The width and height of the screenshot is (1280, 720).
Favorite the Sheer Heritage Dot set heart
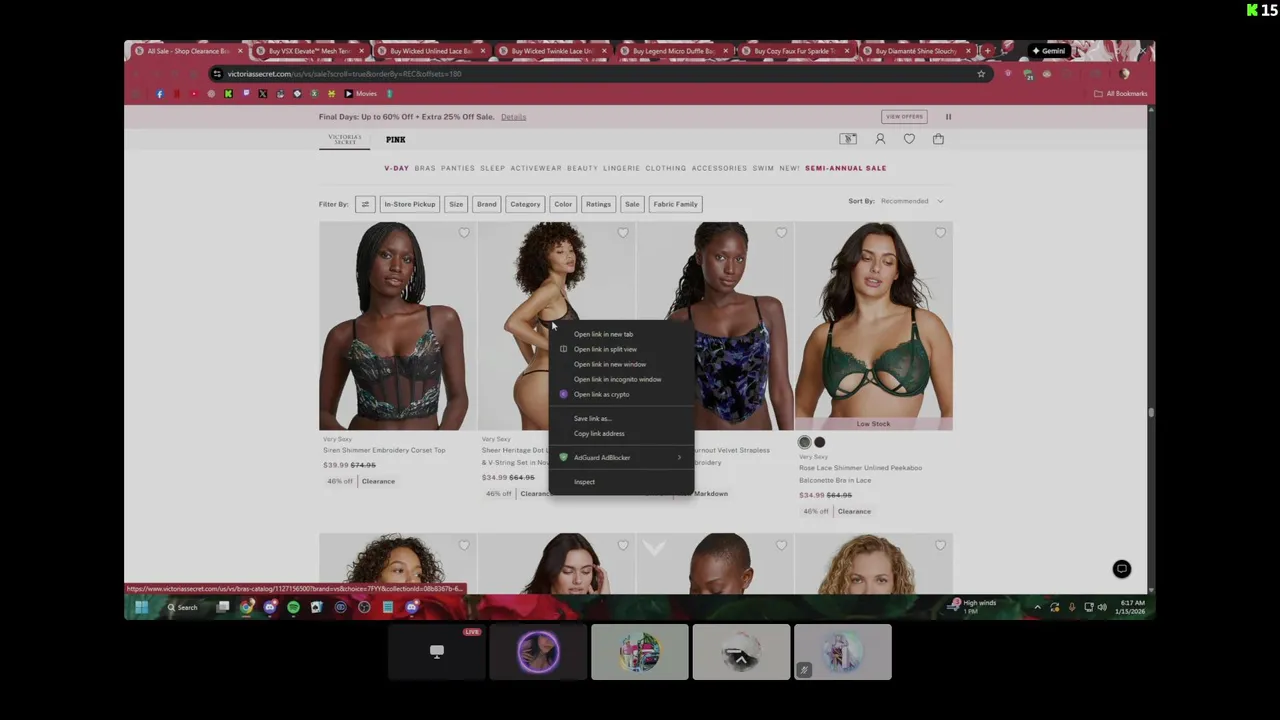[x=623, y=233]
